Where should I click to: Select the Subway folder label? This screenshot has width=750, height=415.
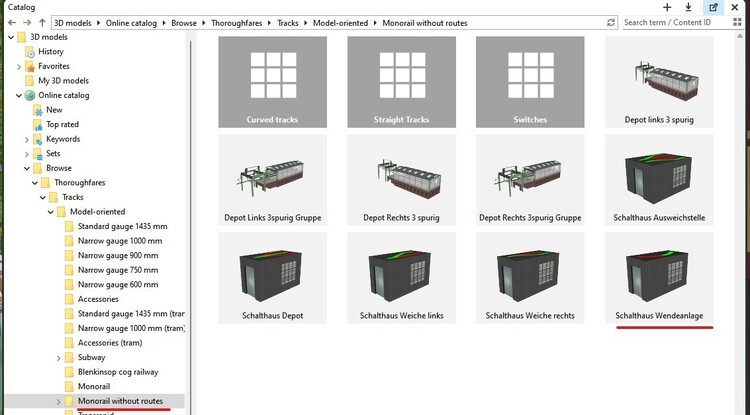coord(91,358)
